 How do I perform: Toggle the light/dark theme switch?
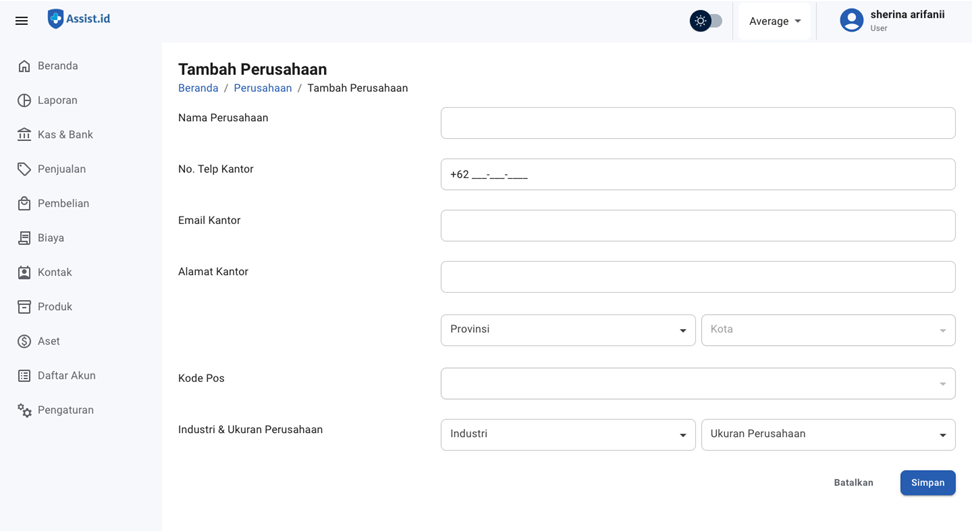pyautogui.click(x=706, y=21)
